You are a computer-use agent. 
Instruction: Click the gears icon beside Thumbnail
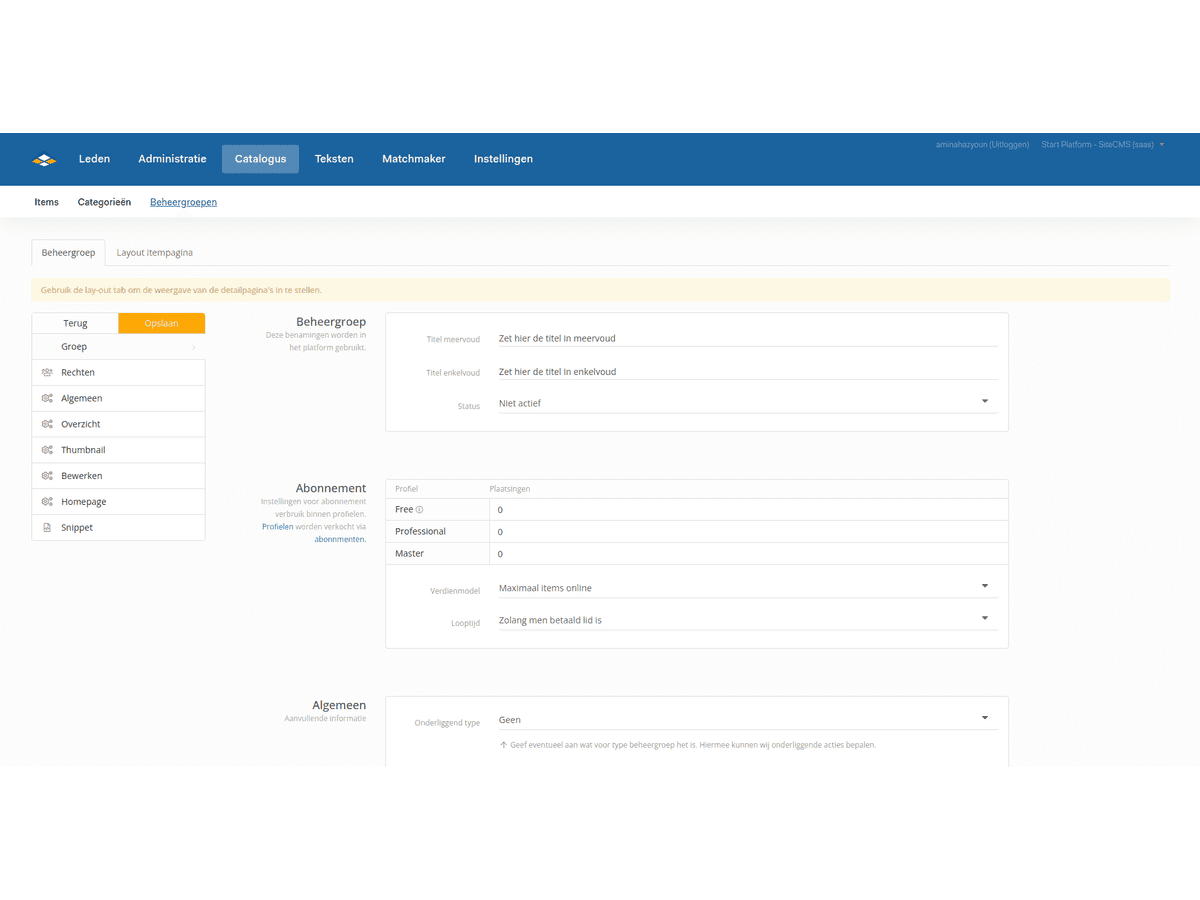(47, 450)
